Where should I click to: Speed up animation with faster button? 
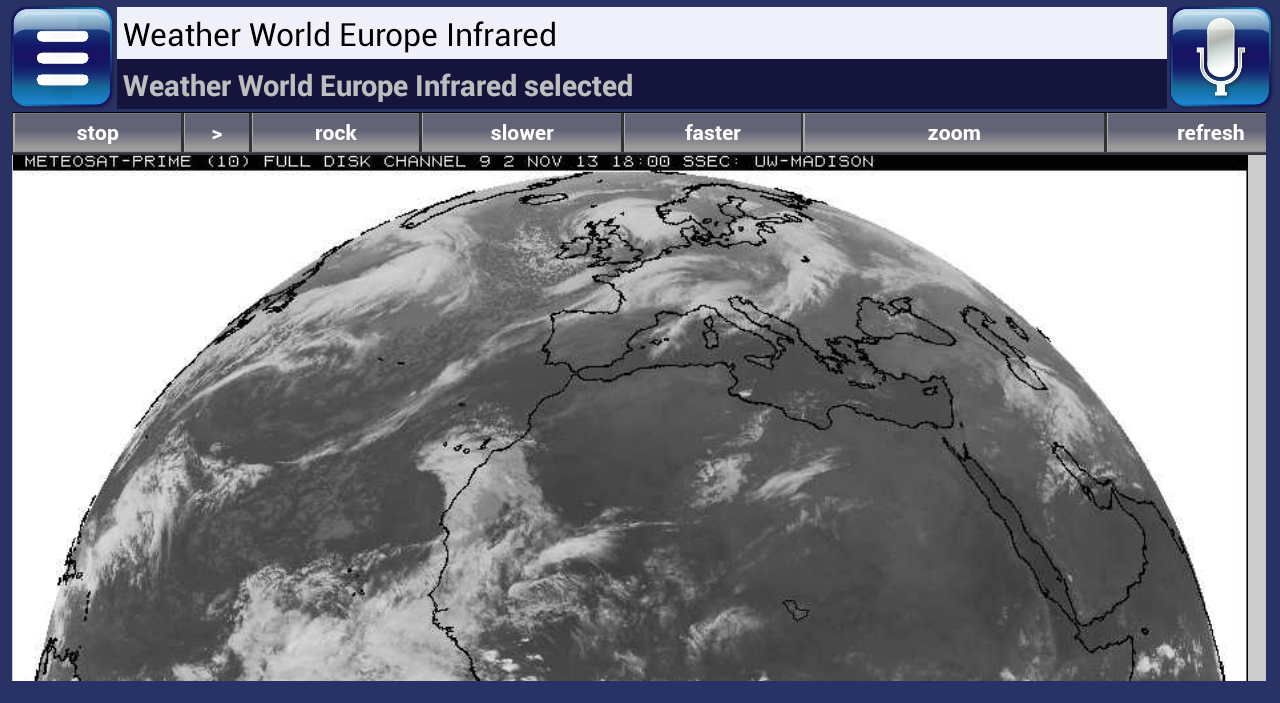(x=713, y=133)
